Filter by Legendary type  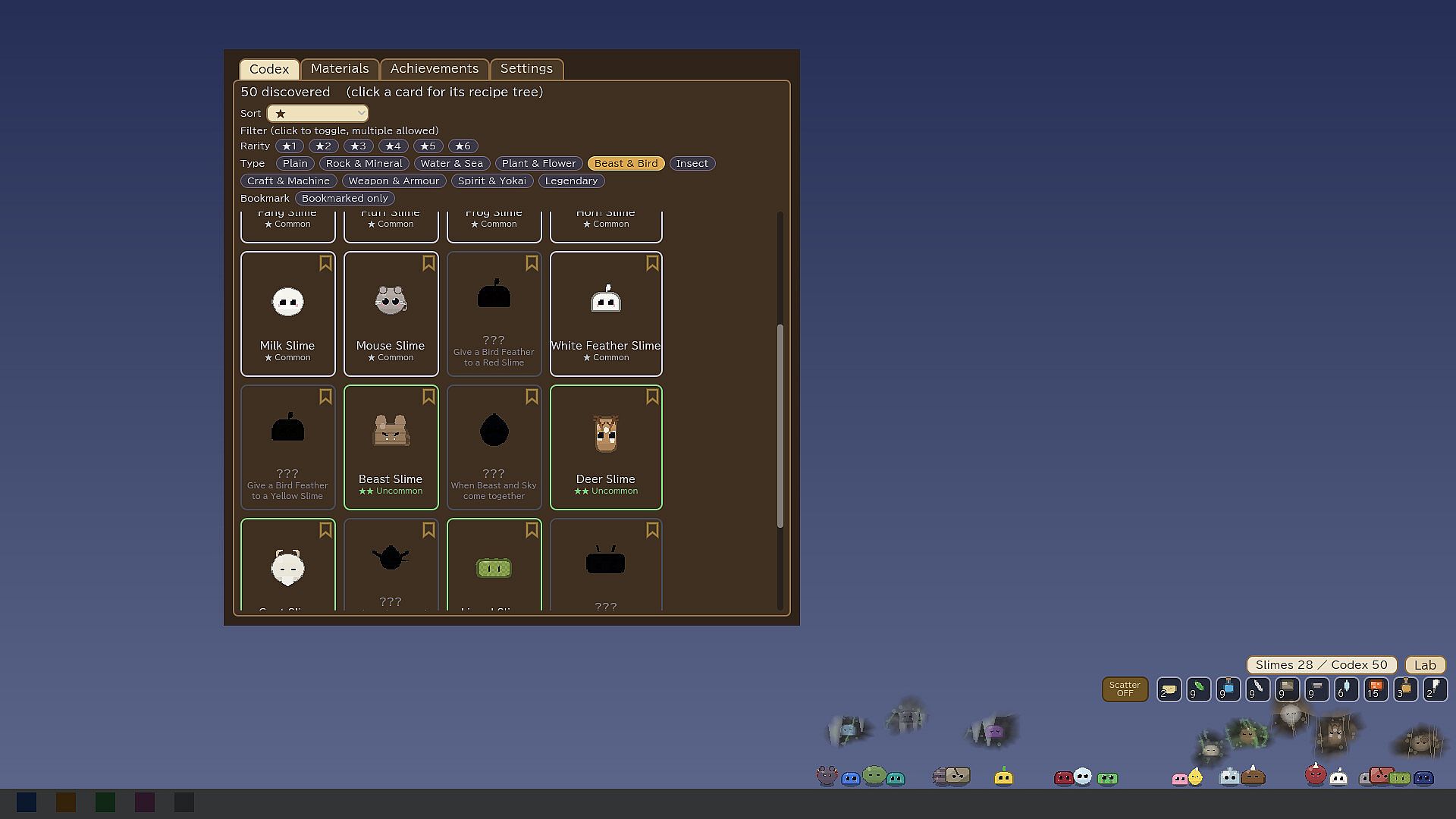pos(571,181)
